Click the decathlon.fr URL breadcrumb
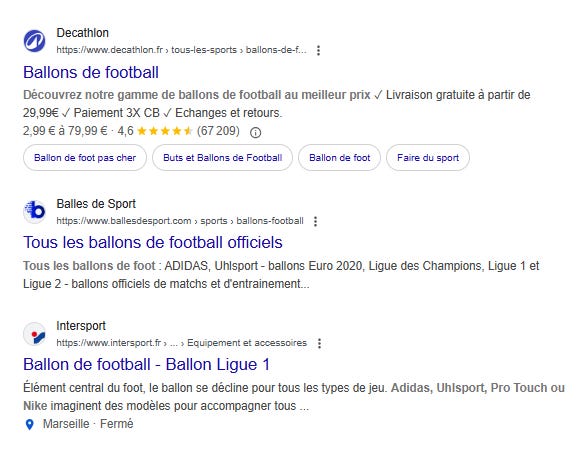This screenshot has width=582, height=455. 182,50
